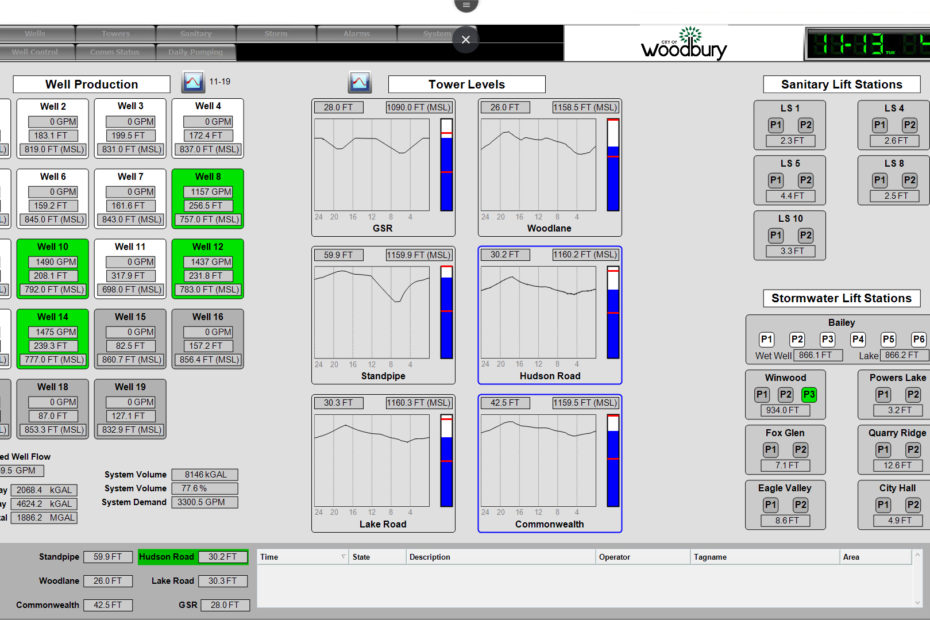
Task: Click Well 11 317.9 FT value
Action: point(130,276)
